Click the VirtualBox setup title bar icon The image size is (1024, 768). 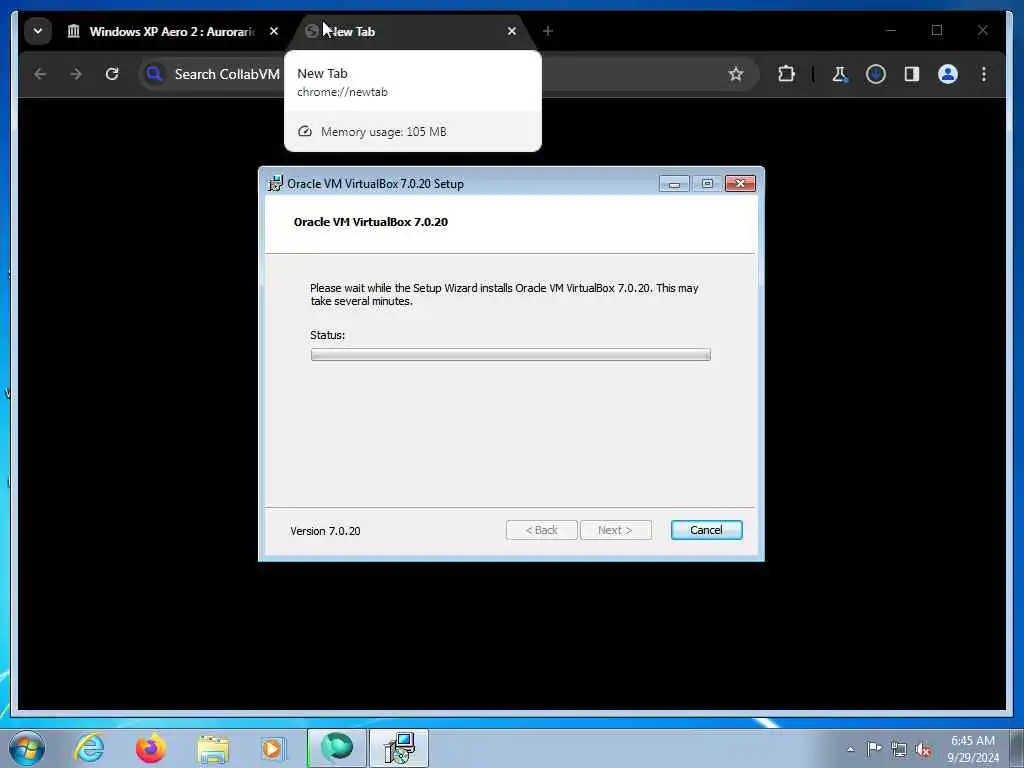276,184
